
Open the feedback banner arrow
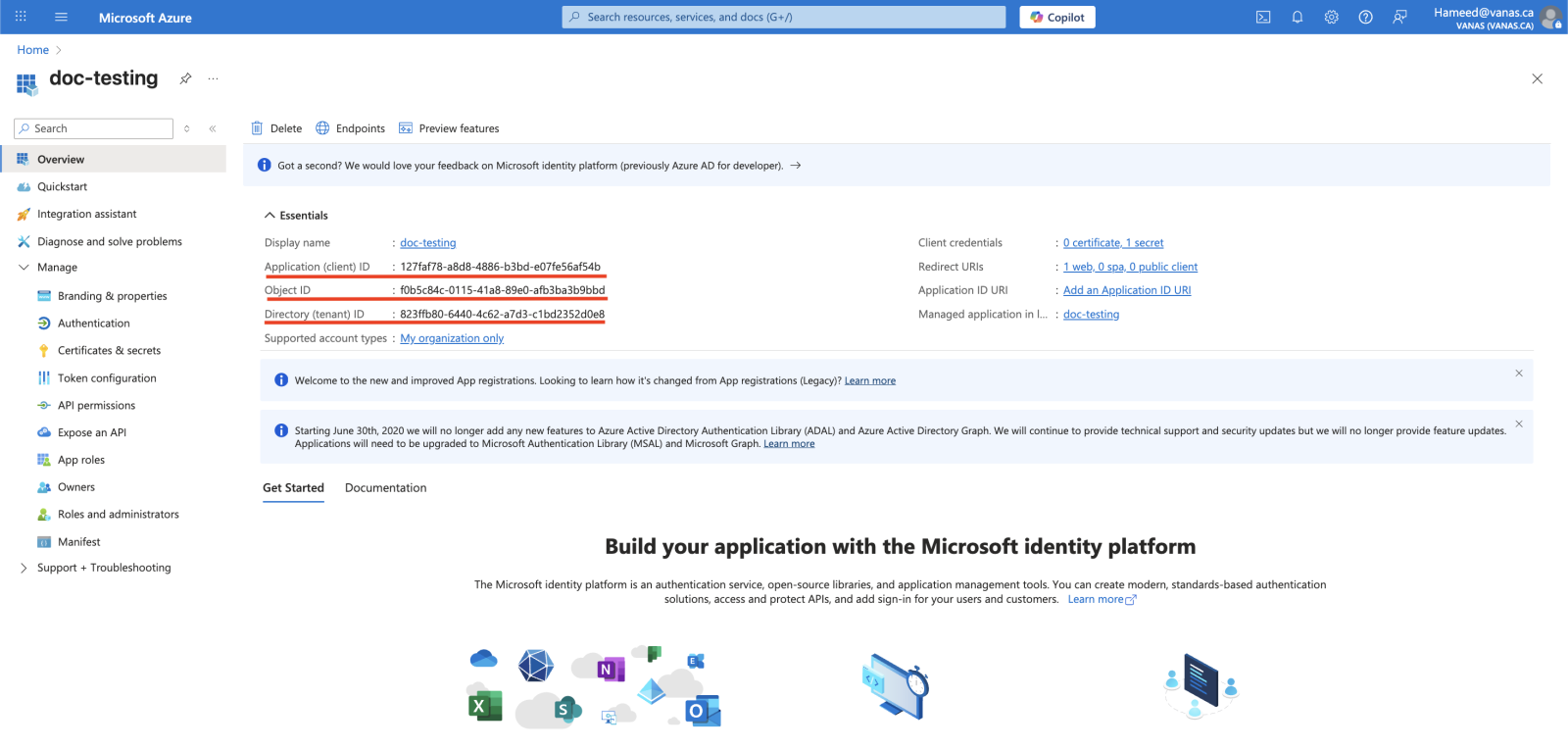(x=796, y=166)
